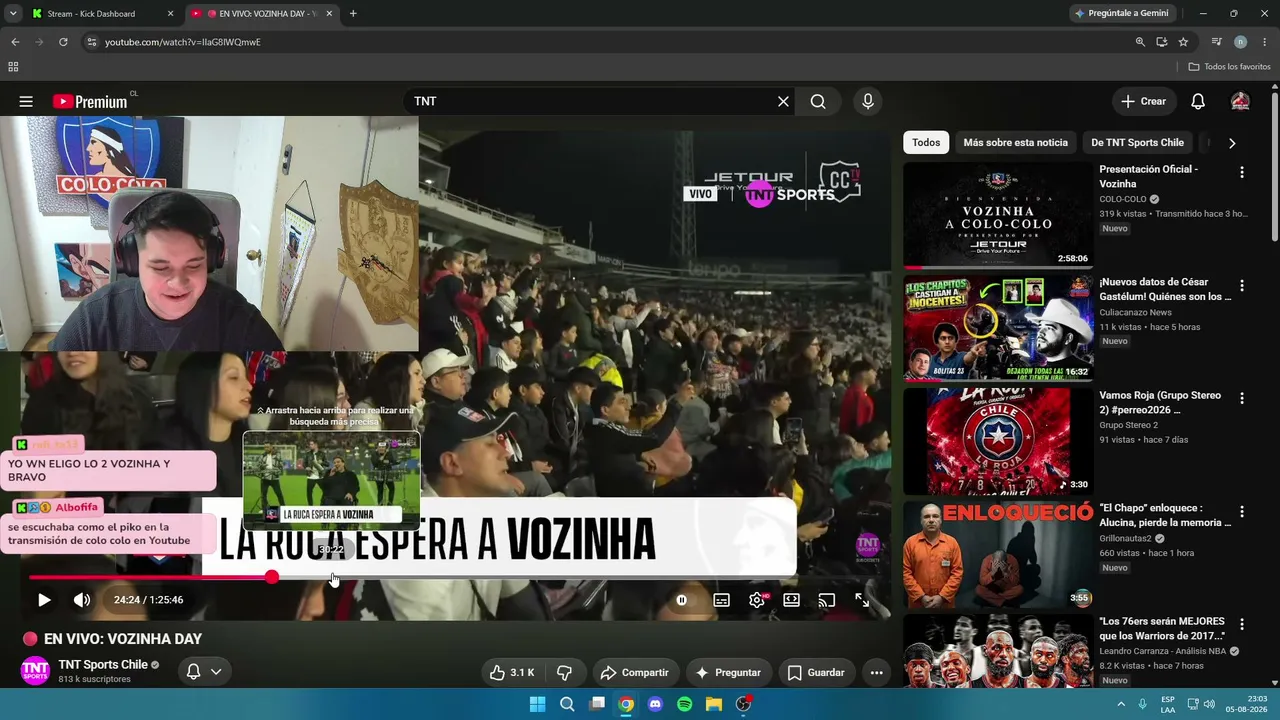Close the Kick Dashboard tab
Viewport: 1280px width, 720px height.
170,14
